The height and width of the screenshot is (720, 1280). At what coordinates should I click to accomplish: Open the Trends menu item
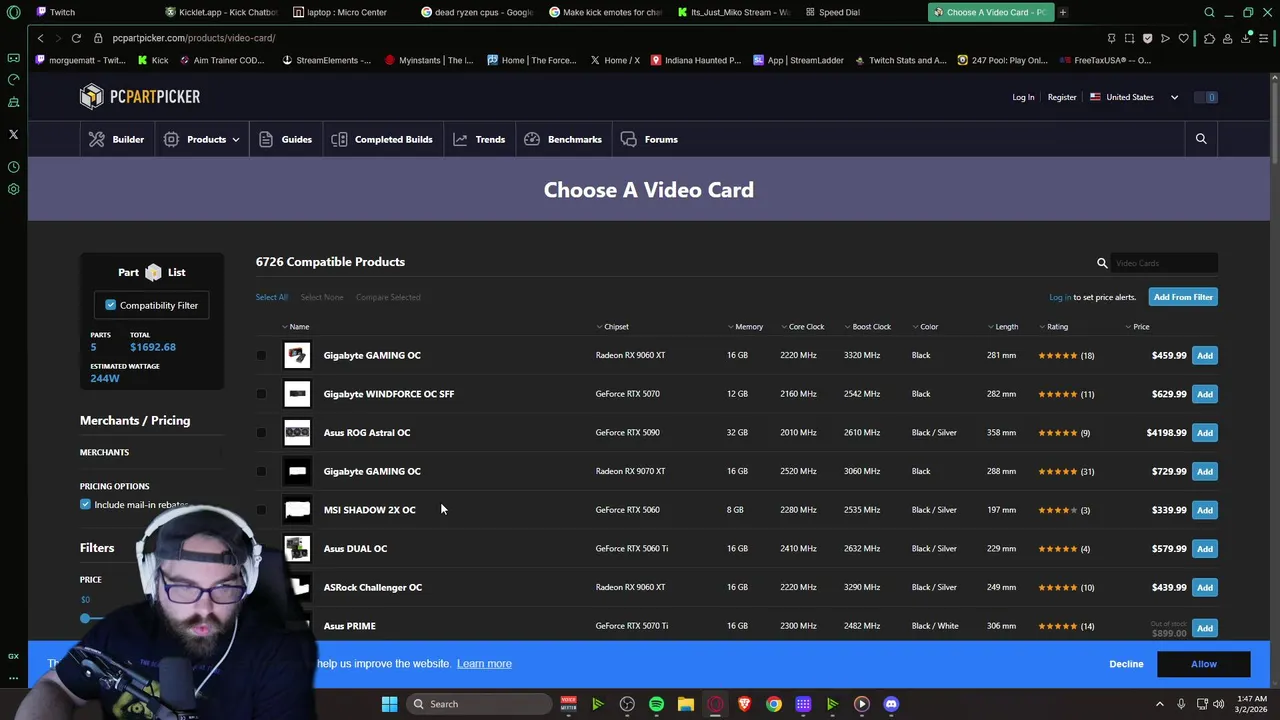click(x=480, y=139)
